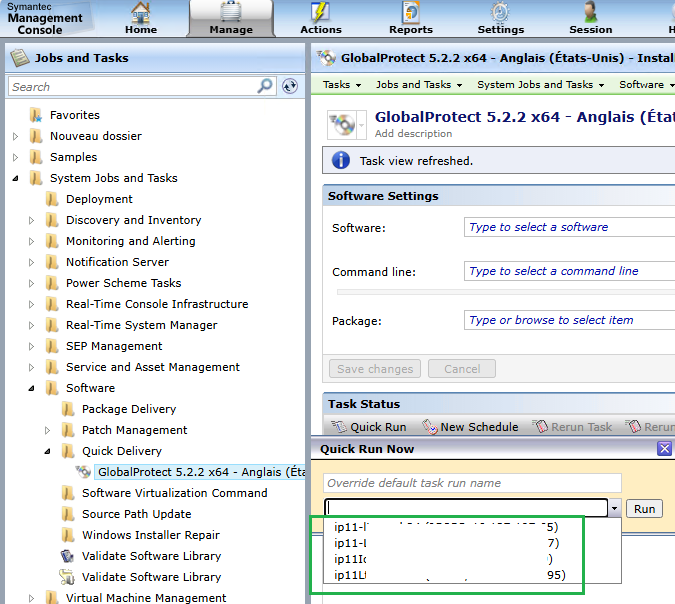The image size is (675, 604).
Task: Expand the Service and Asset Management folder
Action: pos(31,367)
